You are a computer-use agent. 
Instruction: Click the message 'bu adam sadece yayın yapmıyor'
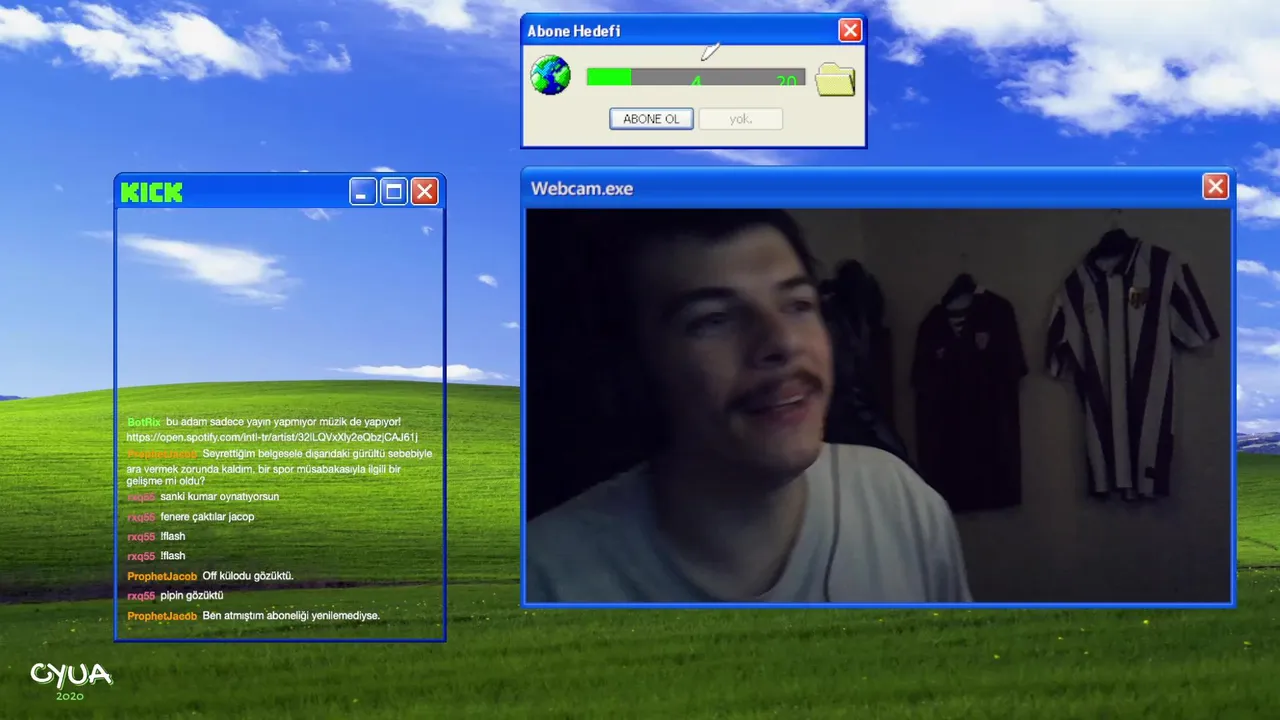pyautogui.click(x=283, y=422)
